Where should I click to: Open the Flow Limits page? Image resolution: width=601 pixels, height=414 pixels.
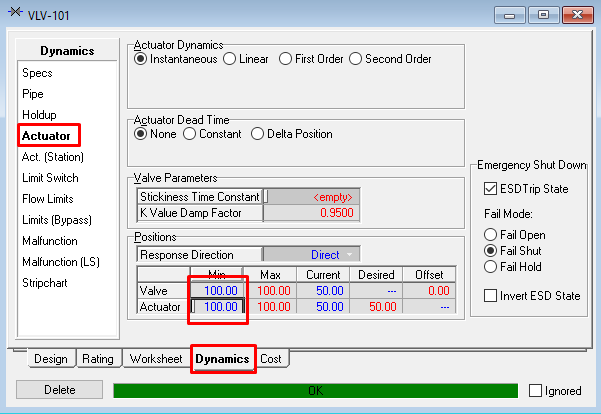coord(48,199)
